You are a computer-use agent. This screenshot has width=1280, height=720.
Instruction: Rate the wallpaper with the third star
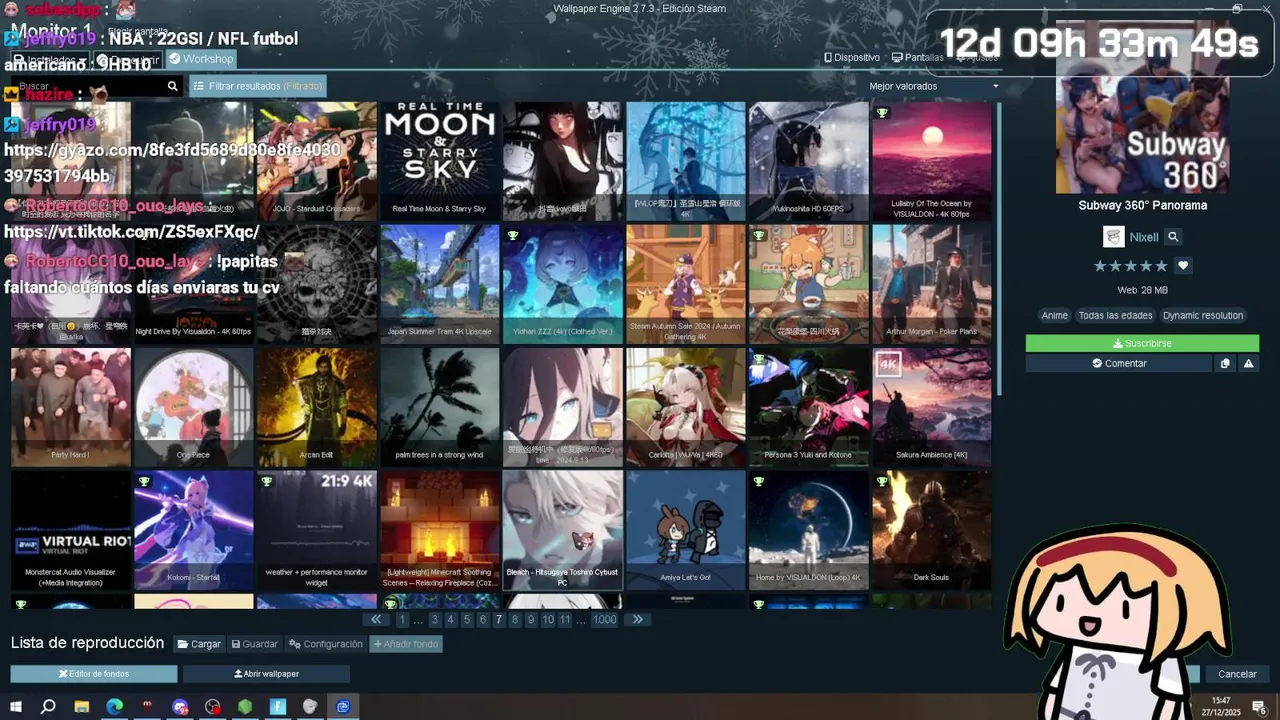tap(1131, 266)
